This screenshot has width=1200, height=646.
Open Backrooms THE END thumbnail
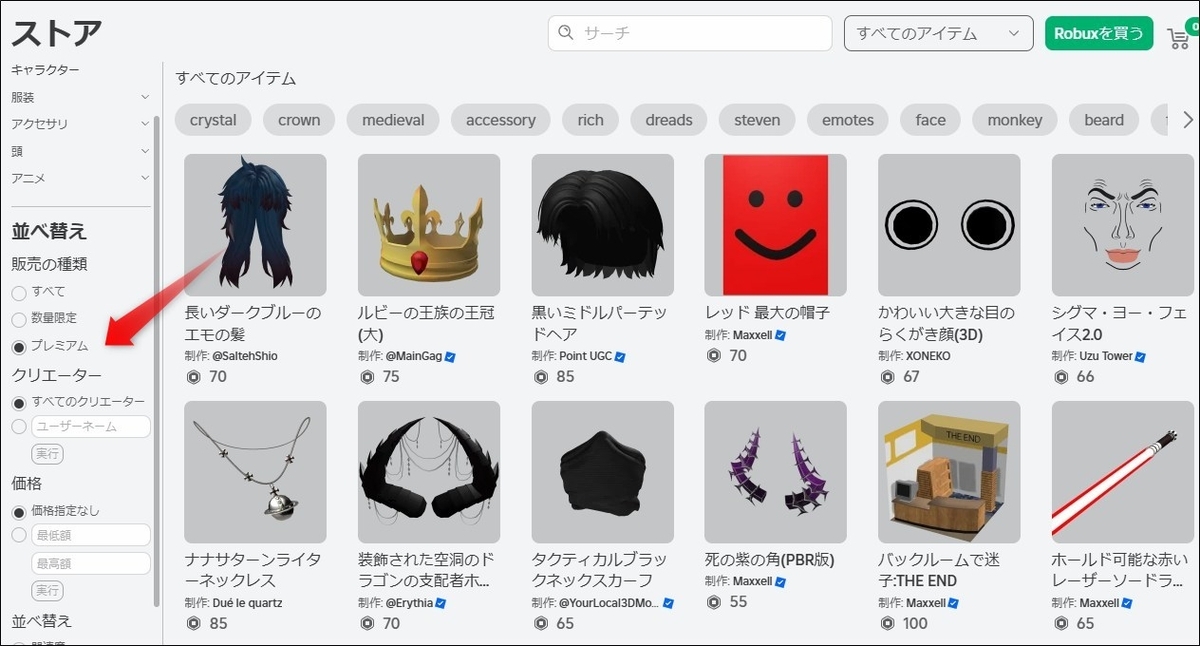tap(949, 472)
